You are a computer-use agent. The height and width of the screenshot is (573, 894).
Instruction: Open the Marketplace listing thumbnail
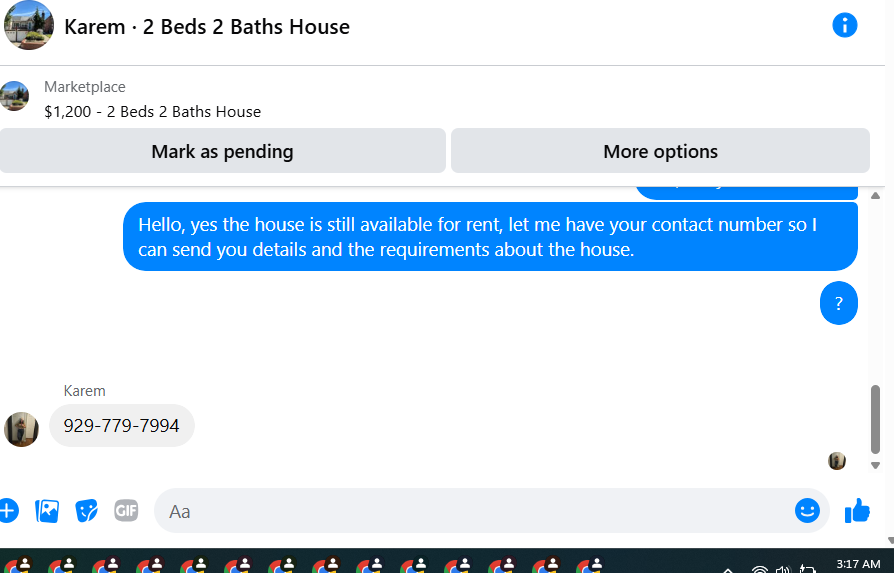pyautogui.click(x=15, y=96)
